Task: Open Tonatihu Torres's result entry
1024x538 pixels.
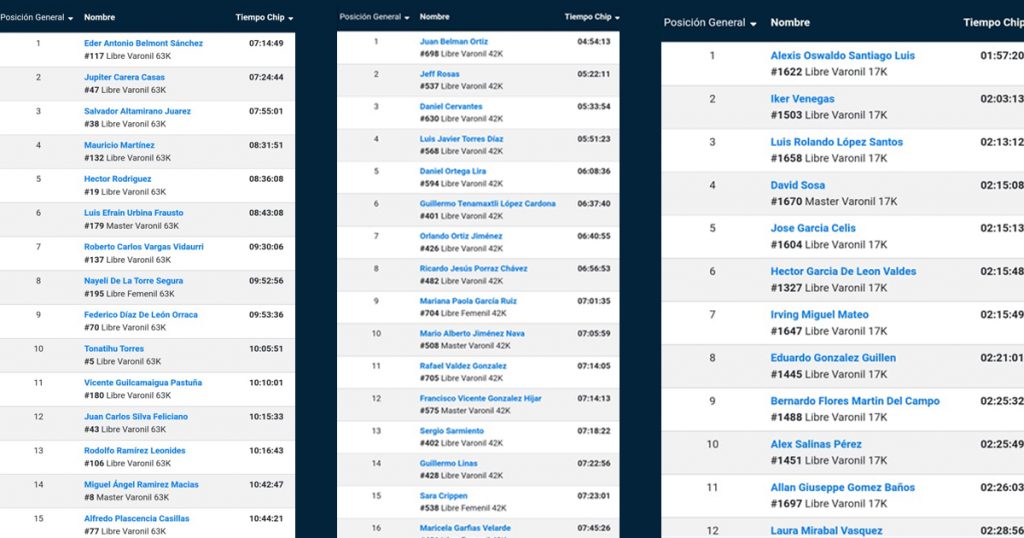Action: [x=113, y=349]
